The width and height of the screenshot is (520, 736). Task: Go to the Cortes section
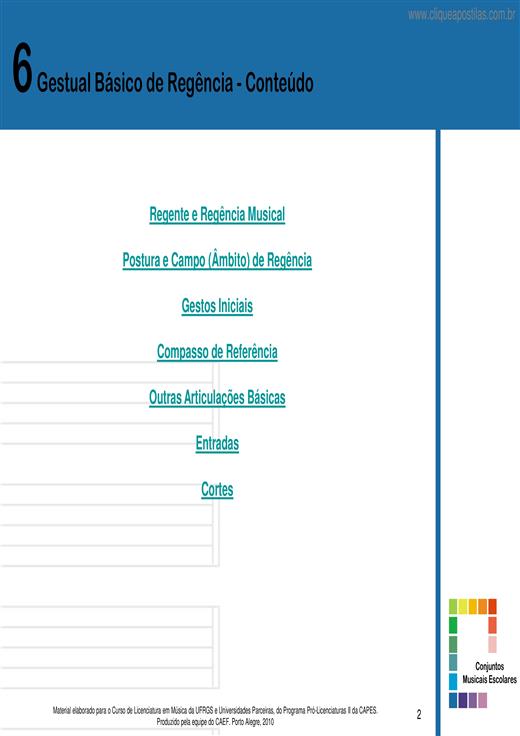tap(217, 489)
